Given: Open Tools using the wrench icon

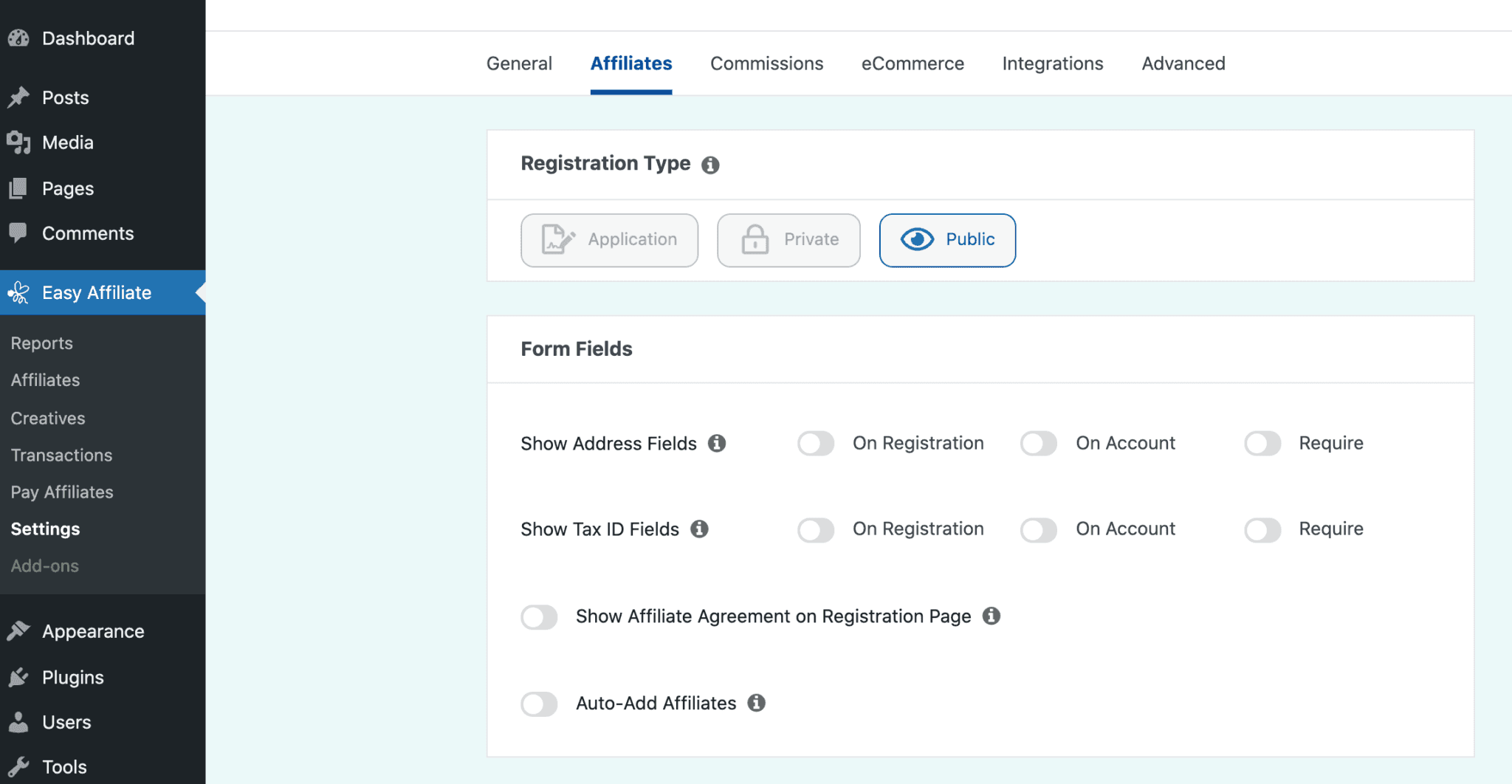Looking at the screenshot, I should tap(19, 766).
